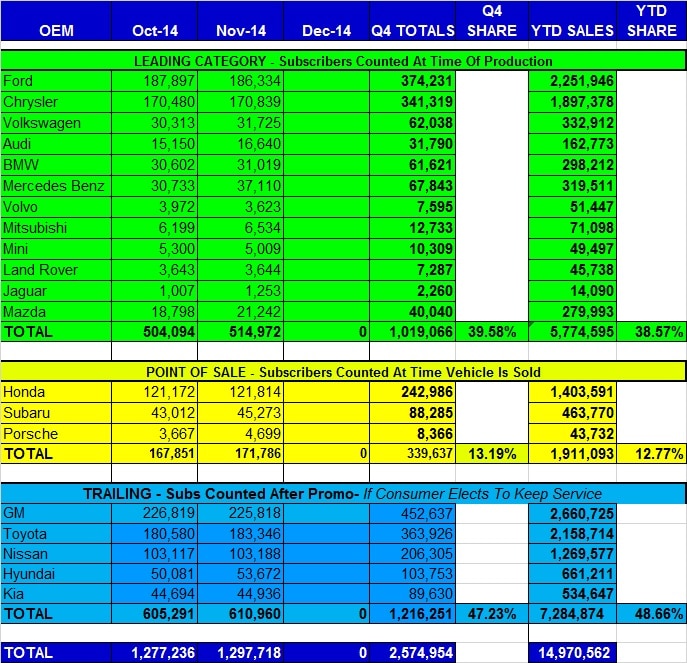Image resolution: width=687 pixels, height=663 pixels.
Task: Select the YTD SHARE header cell
Action: 652,21
